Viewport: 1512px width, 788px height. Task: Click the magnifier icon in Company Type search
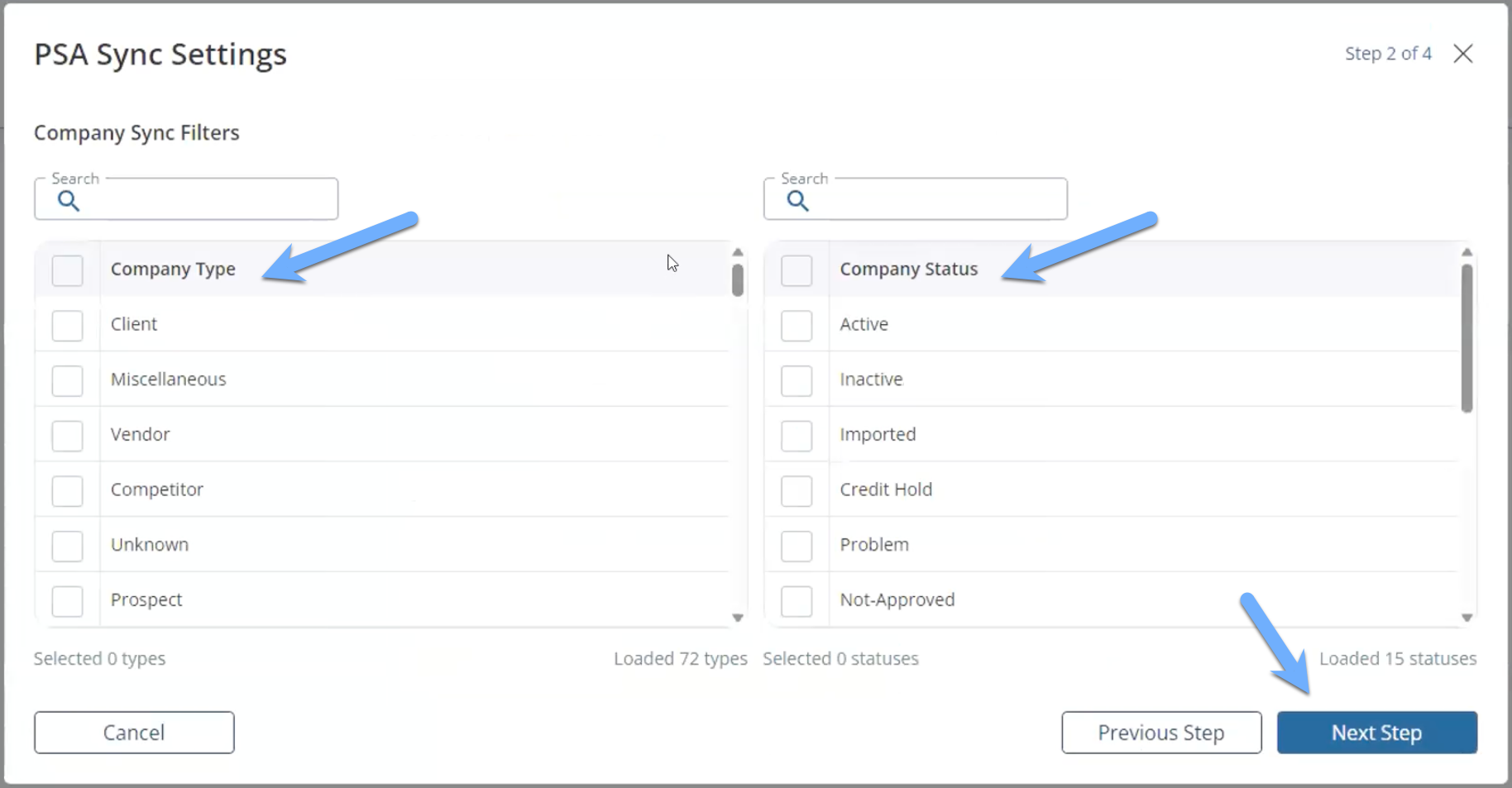(x=68, y=200)
